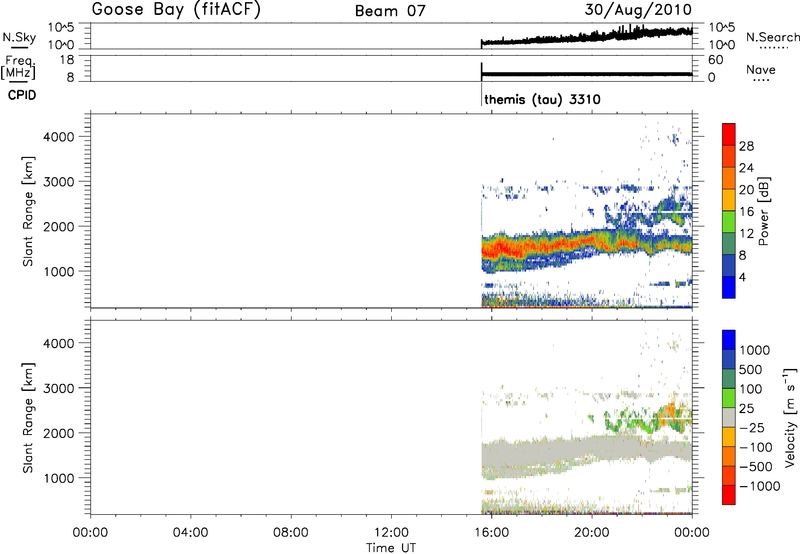Viewport: 800px width, 554px height.
Task: Click the '-1000' tick on velocity scale
Action: (759, 486)
